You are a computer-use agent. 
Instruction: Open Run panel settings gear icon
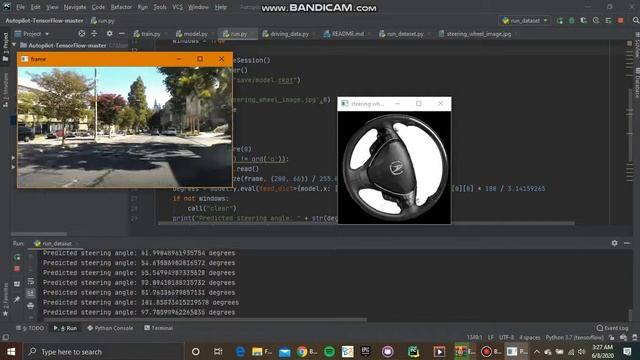click(615, 243)
